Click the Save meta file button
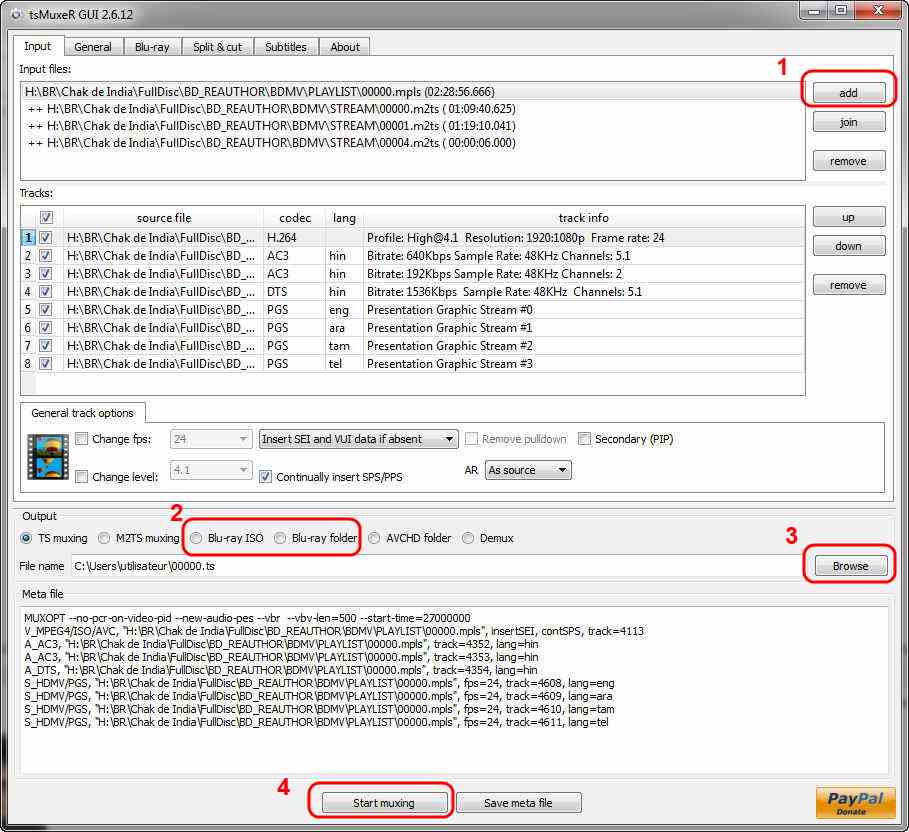Image resolution: width=909 pixels, height=832 pixels. (518, 803)
